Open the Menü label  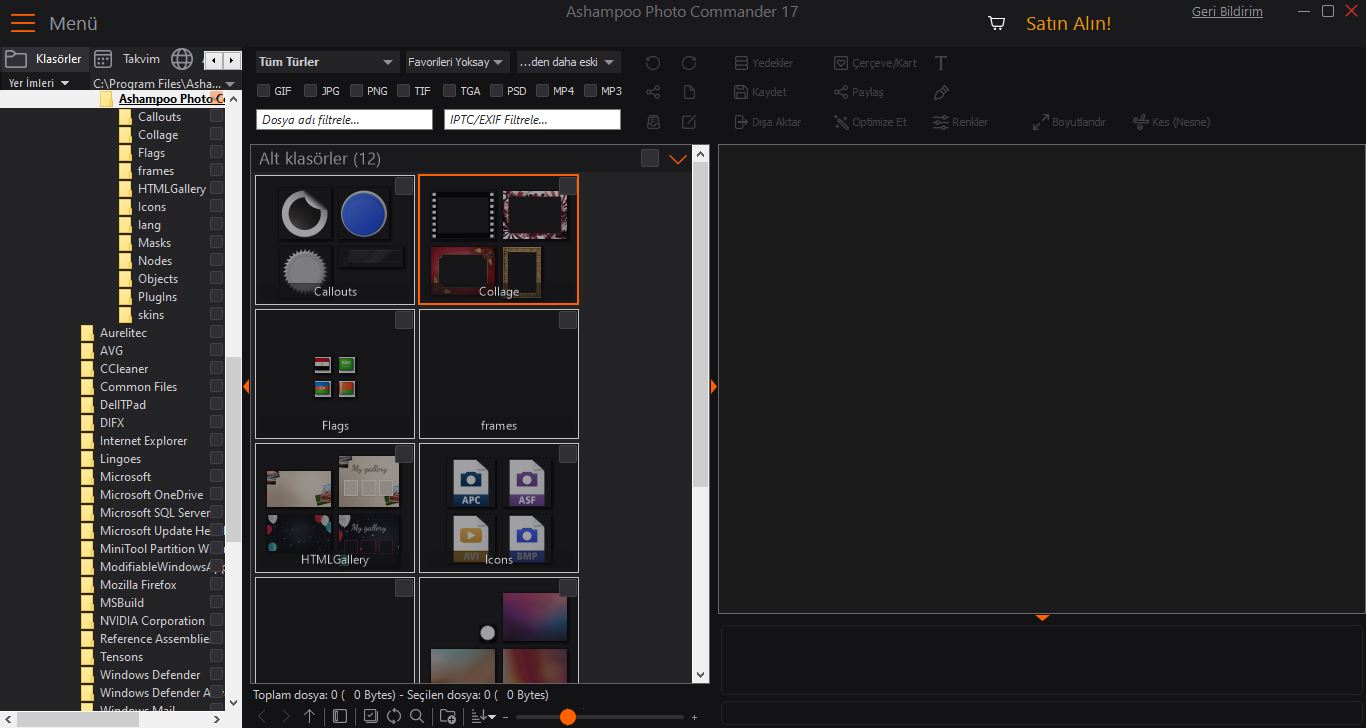[x=73, y=23]
